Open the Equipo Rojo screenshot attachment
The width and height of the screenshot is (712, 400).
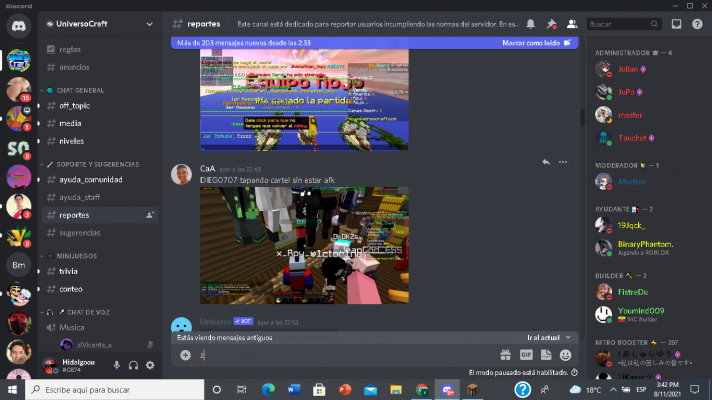click(x=304, y=100)
